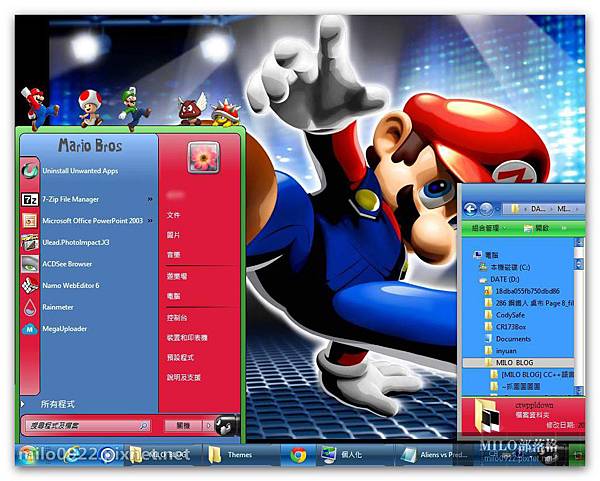
Task: Launch 7-Zip File Manager icon
Action: [x=30, y=199]
